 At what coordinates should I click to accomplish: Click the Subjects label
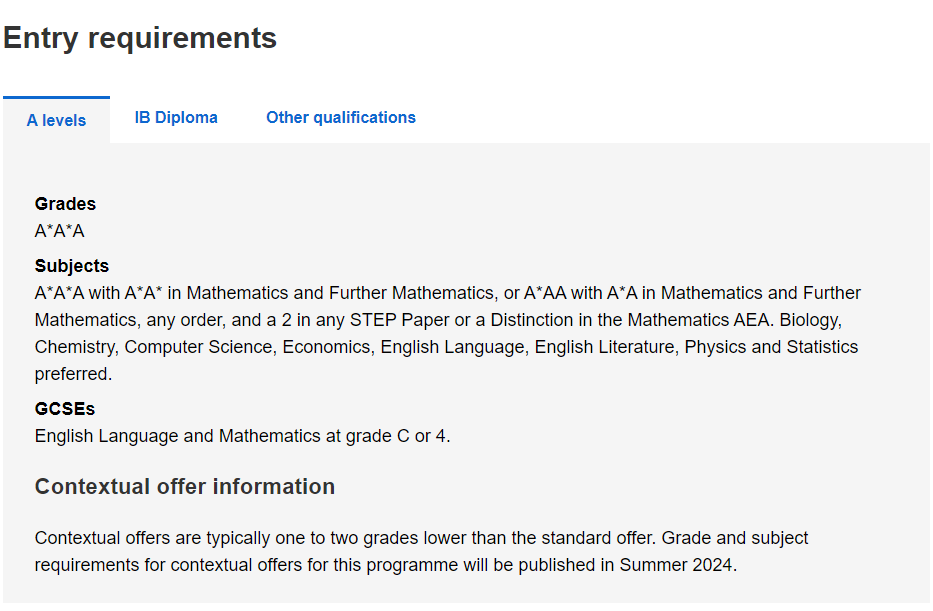click(x=72, y=266)
